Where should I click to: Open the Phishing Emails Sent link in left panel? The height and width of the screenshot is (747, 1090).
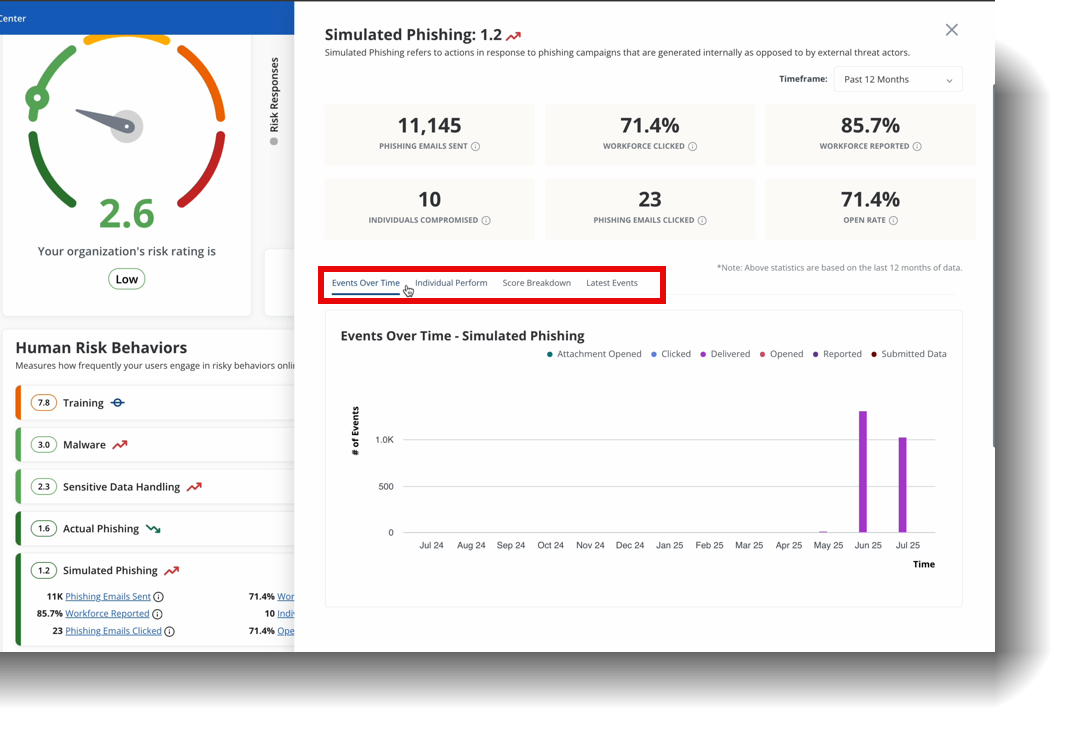point(108,597)
